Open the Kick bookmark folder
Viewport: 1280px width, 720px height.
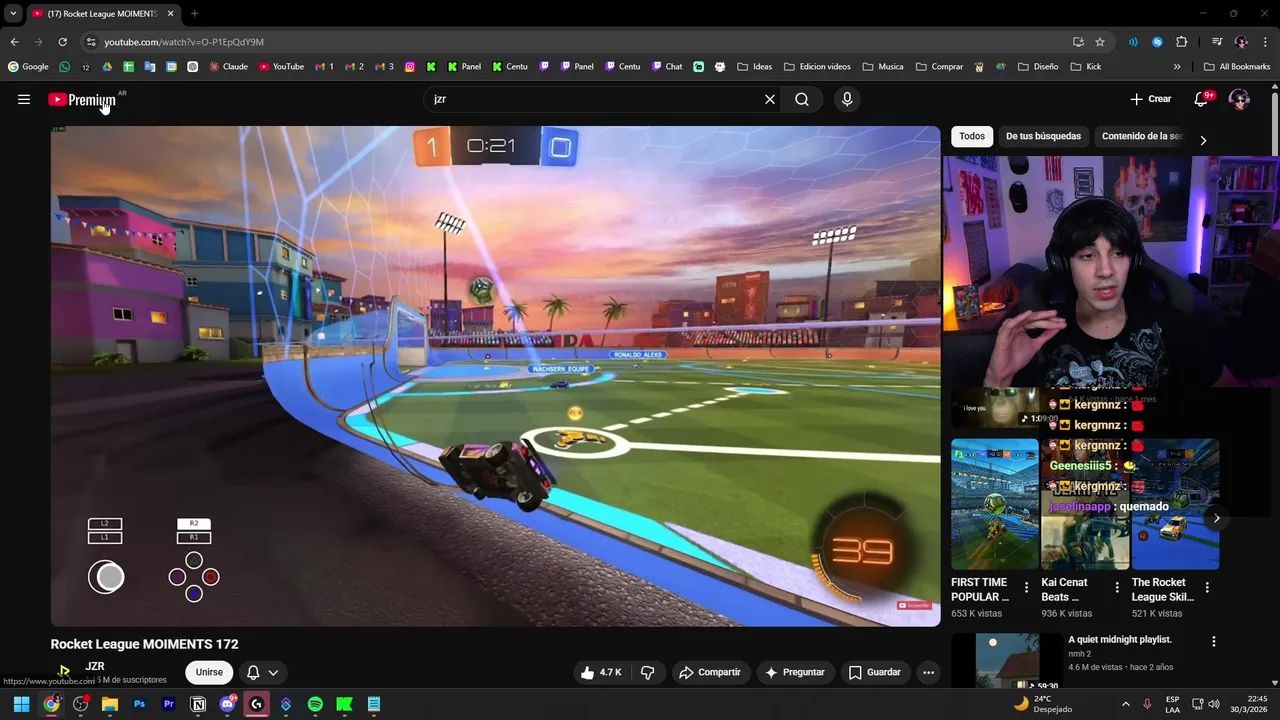(x=1086, y=67)
